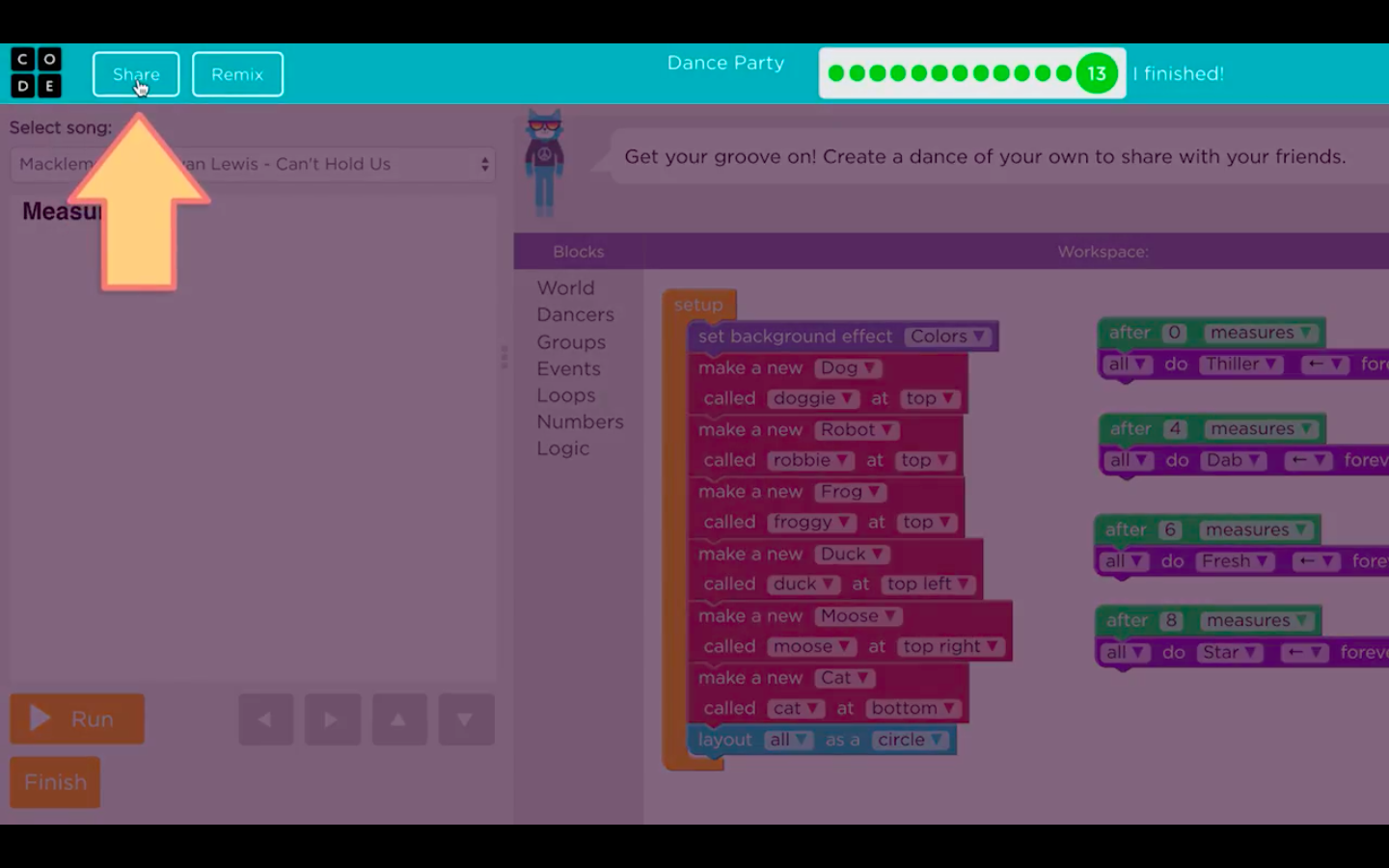
Task: Click the Code.org logo icon
Action: click(x=37, y=73)
